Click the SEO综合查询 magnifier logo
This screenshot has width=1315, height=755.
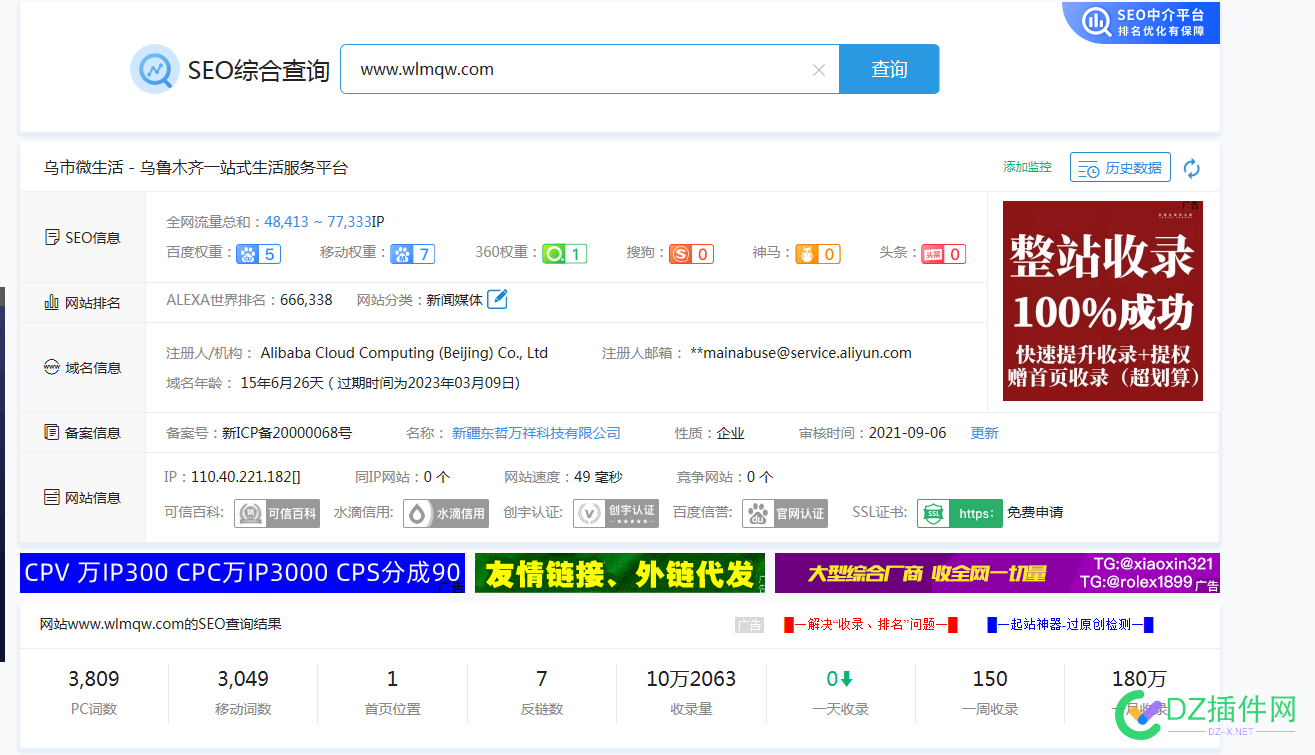tap(155, 69)
